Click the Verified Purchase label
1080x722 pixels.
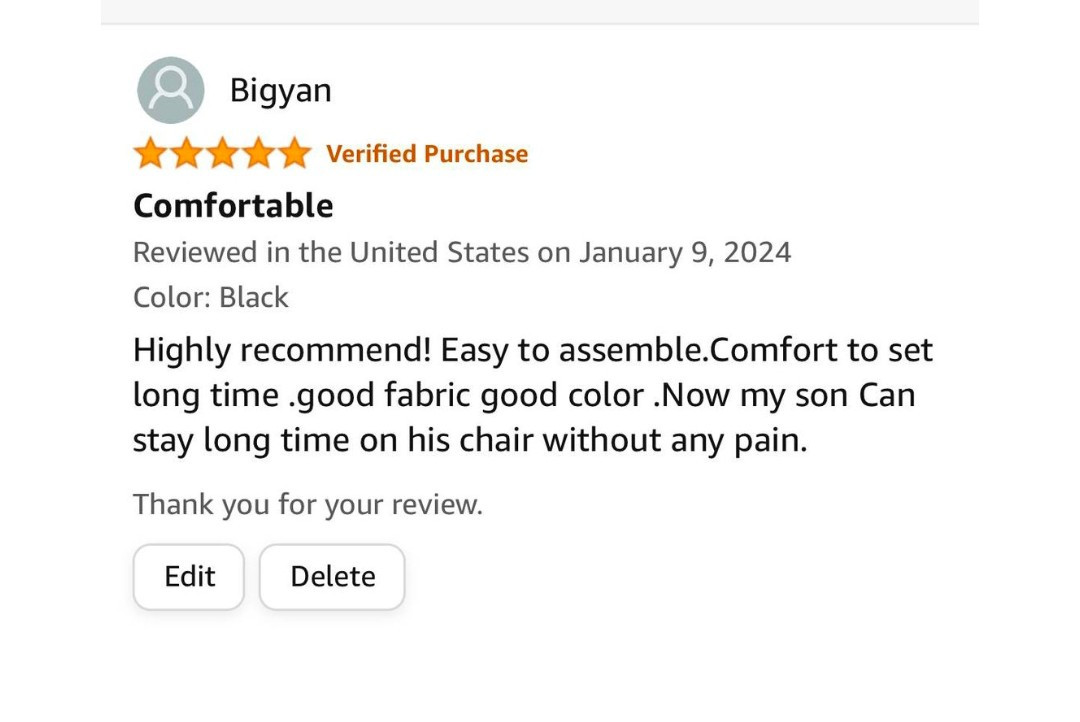(427, 154)
